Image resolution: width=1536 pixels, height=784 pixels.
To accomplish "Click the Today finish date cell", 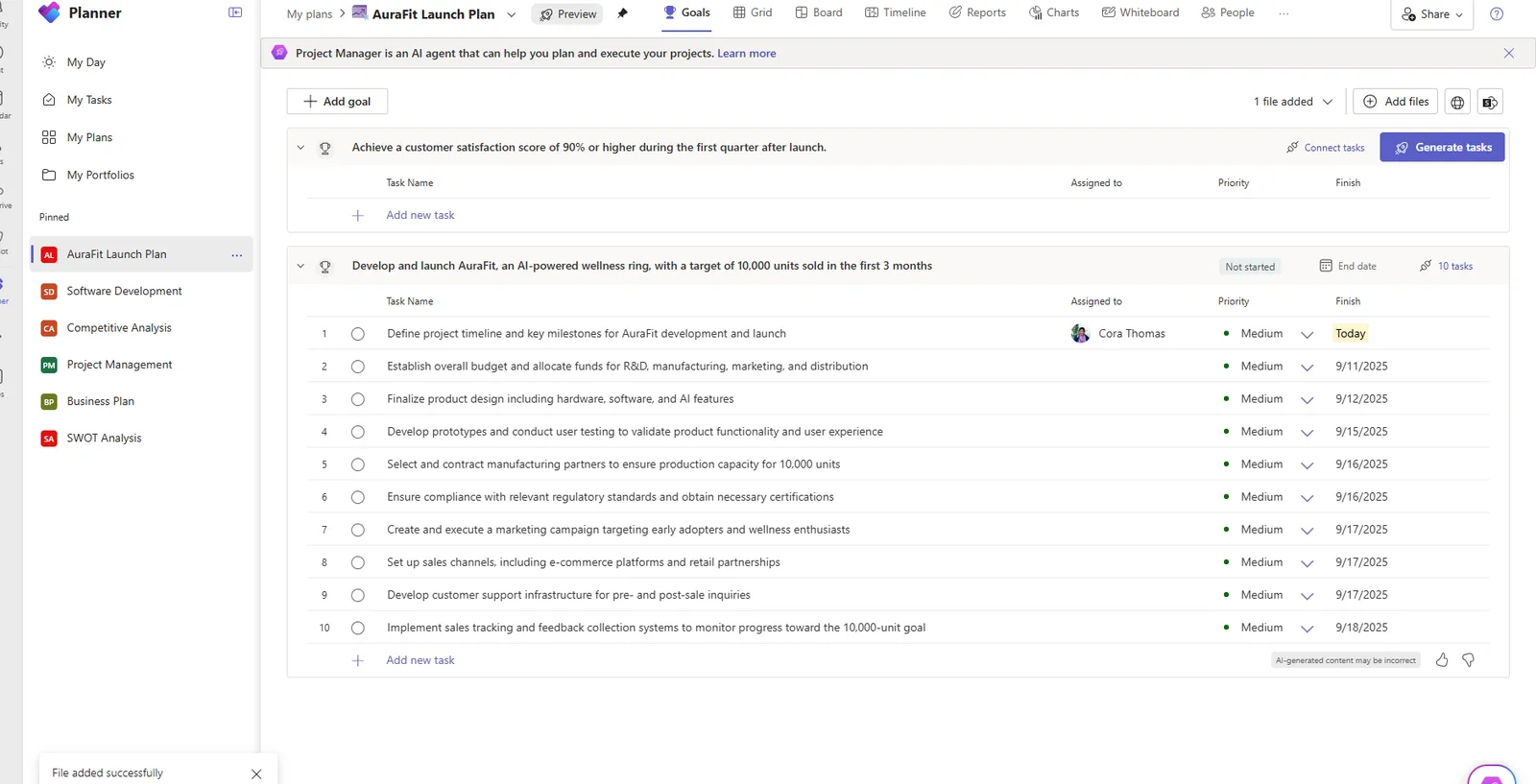I will tap(1350, 334).
